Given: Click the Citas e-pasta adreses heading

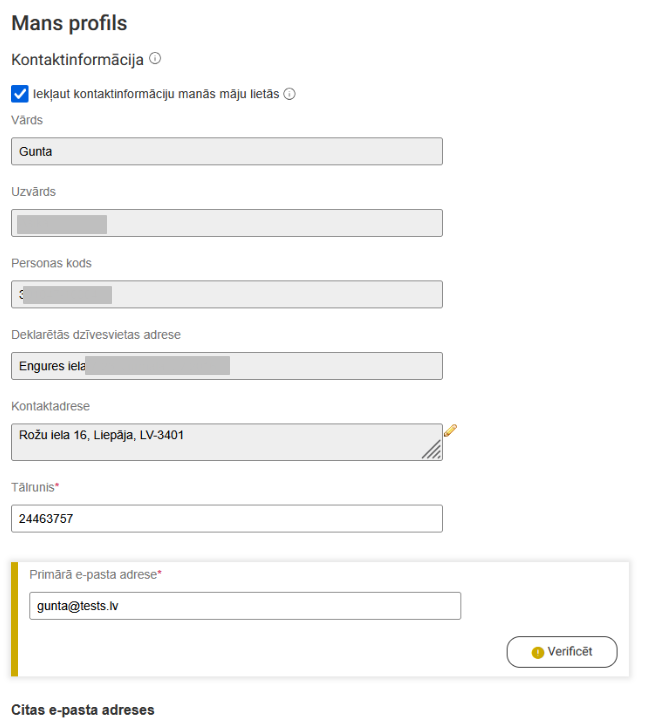Looking at the screenshot, I should coord(83,710).
